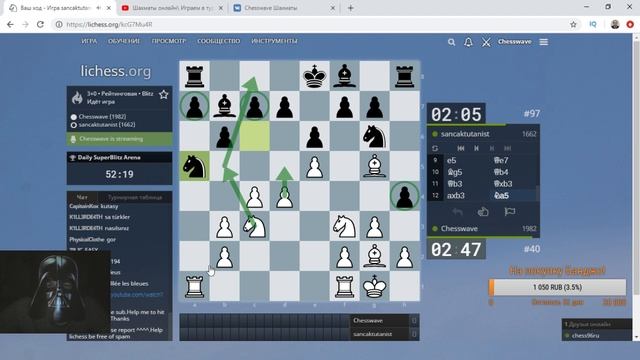This screenshot has width=640, height=360.
Task: Select the white pawn on e5
Action: point(314,167)
